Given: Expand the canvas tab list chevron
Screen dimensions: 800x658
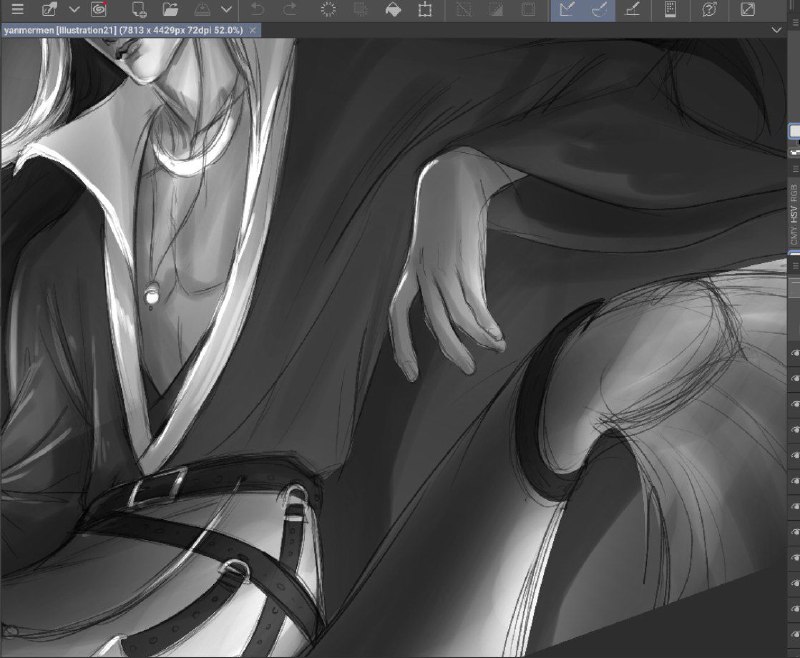Looking at the screenshot, I should [776, 30].
